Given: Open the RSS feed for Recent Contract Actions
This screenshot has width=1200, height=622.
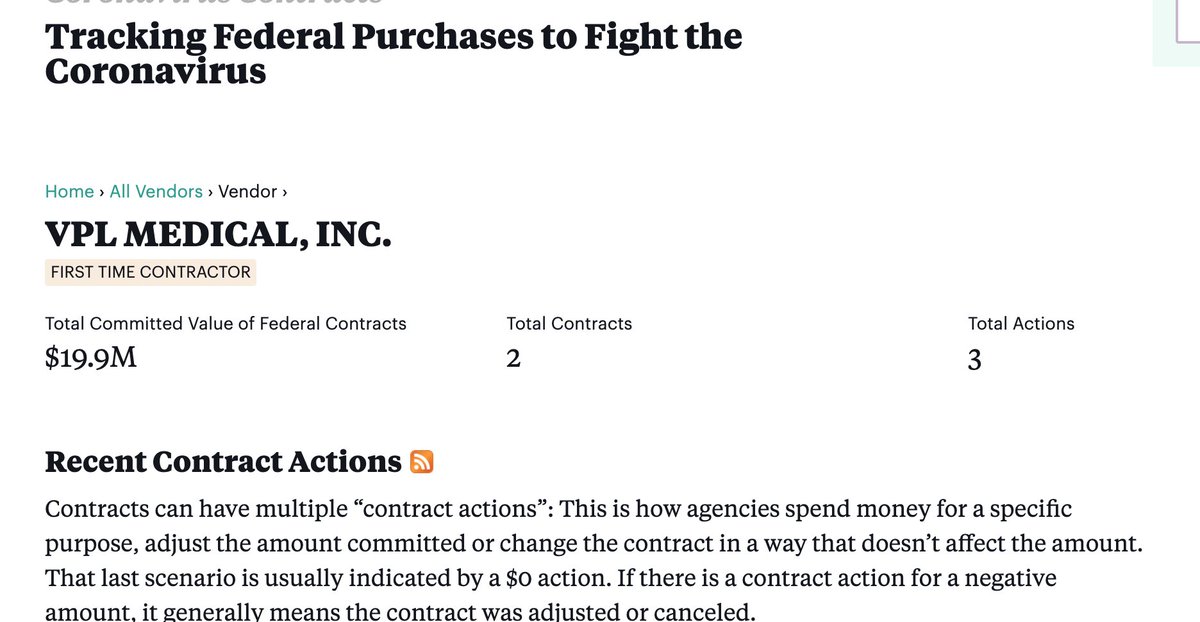Looking at the screenshot, I should (x=422, y=462).
